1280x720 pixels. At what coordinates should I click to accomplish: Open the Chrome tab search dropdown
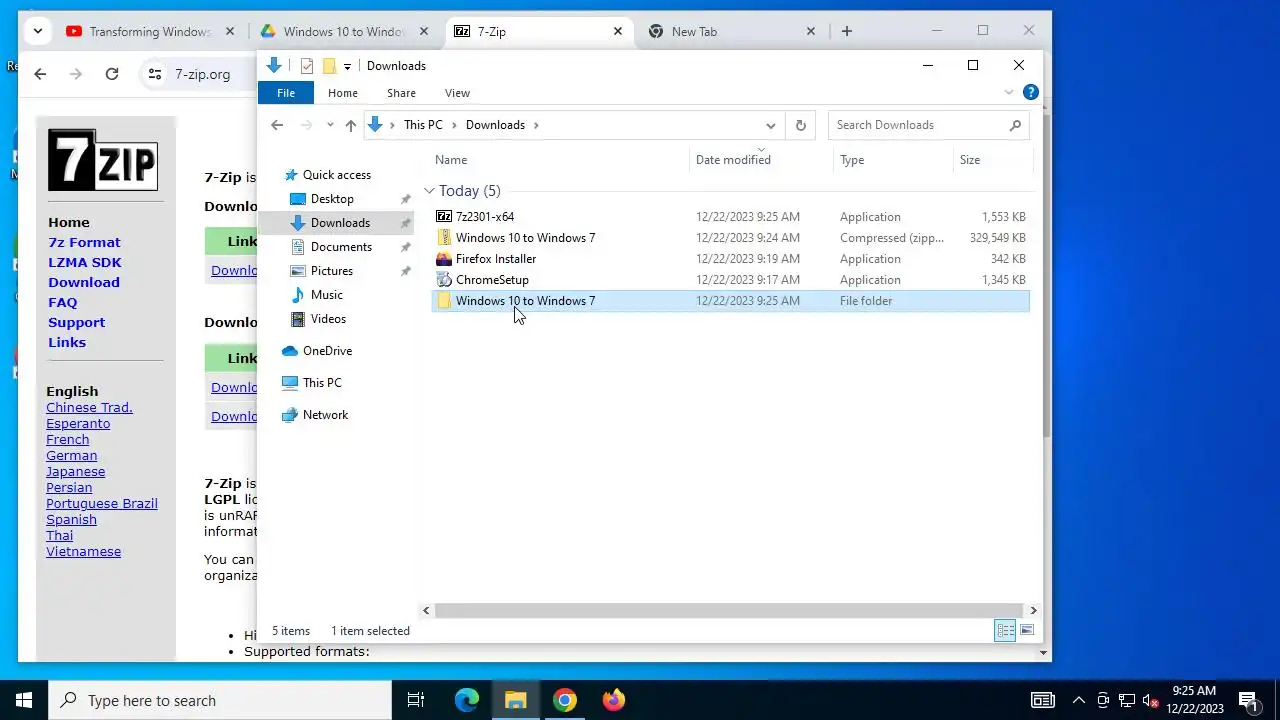click(x=37, y=32)
